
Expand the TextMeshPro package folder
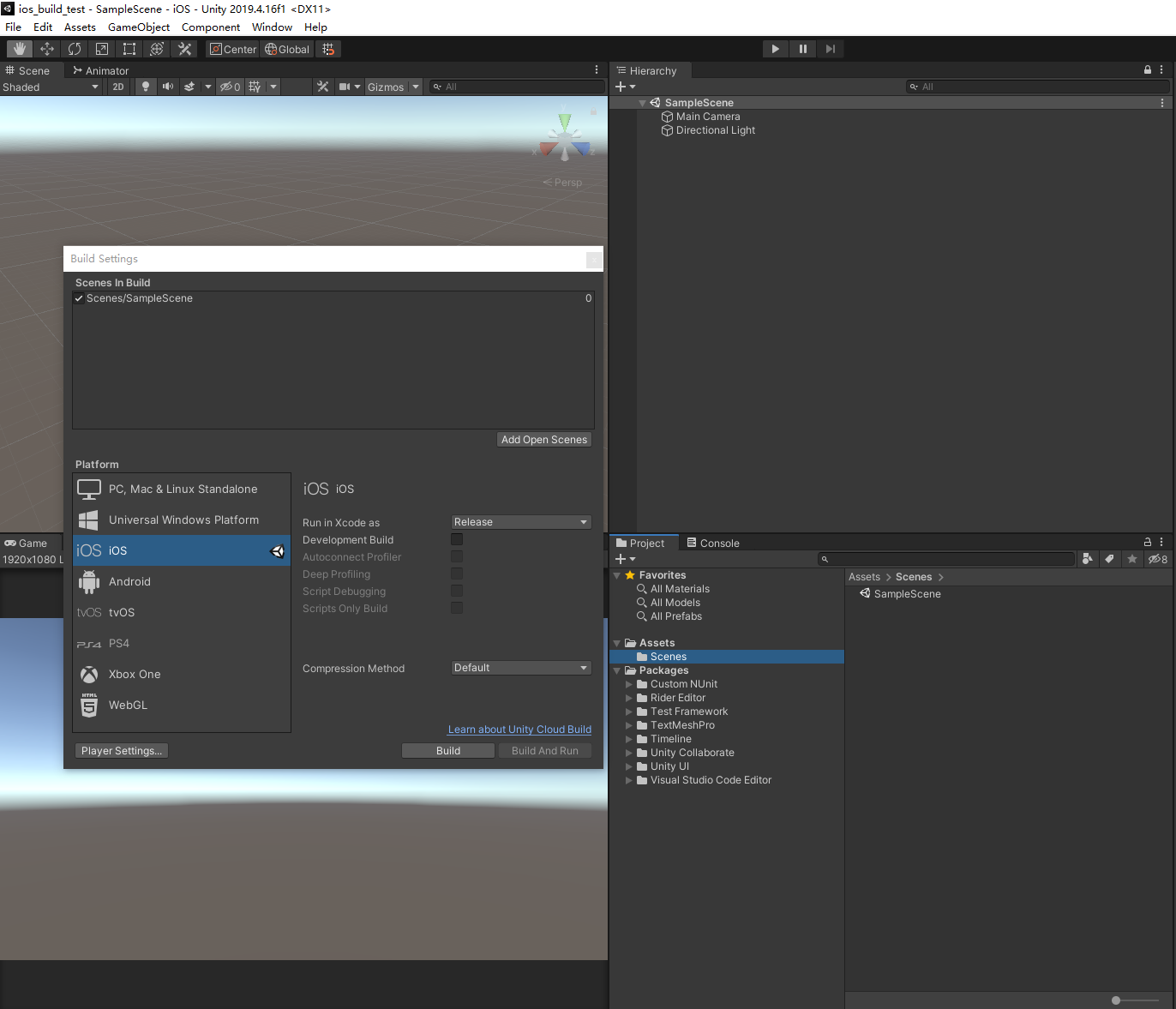(x=629, y=725)
